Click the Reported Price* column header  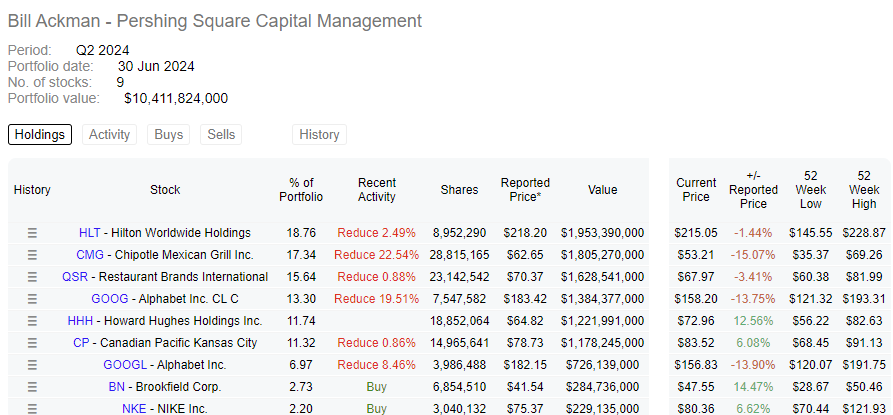pyautogui.click(x=525, y=190)
